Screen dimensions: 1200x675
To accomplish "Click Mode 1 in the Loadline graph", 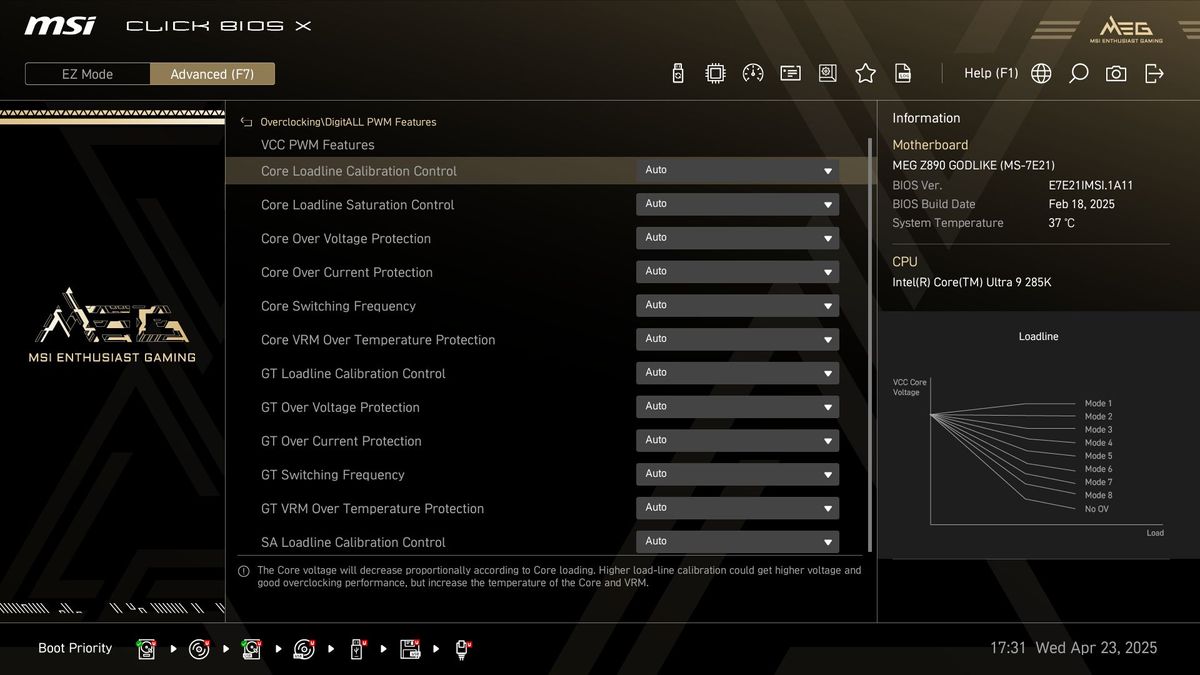I will 1098,404.
